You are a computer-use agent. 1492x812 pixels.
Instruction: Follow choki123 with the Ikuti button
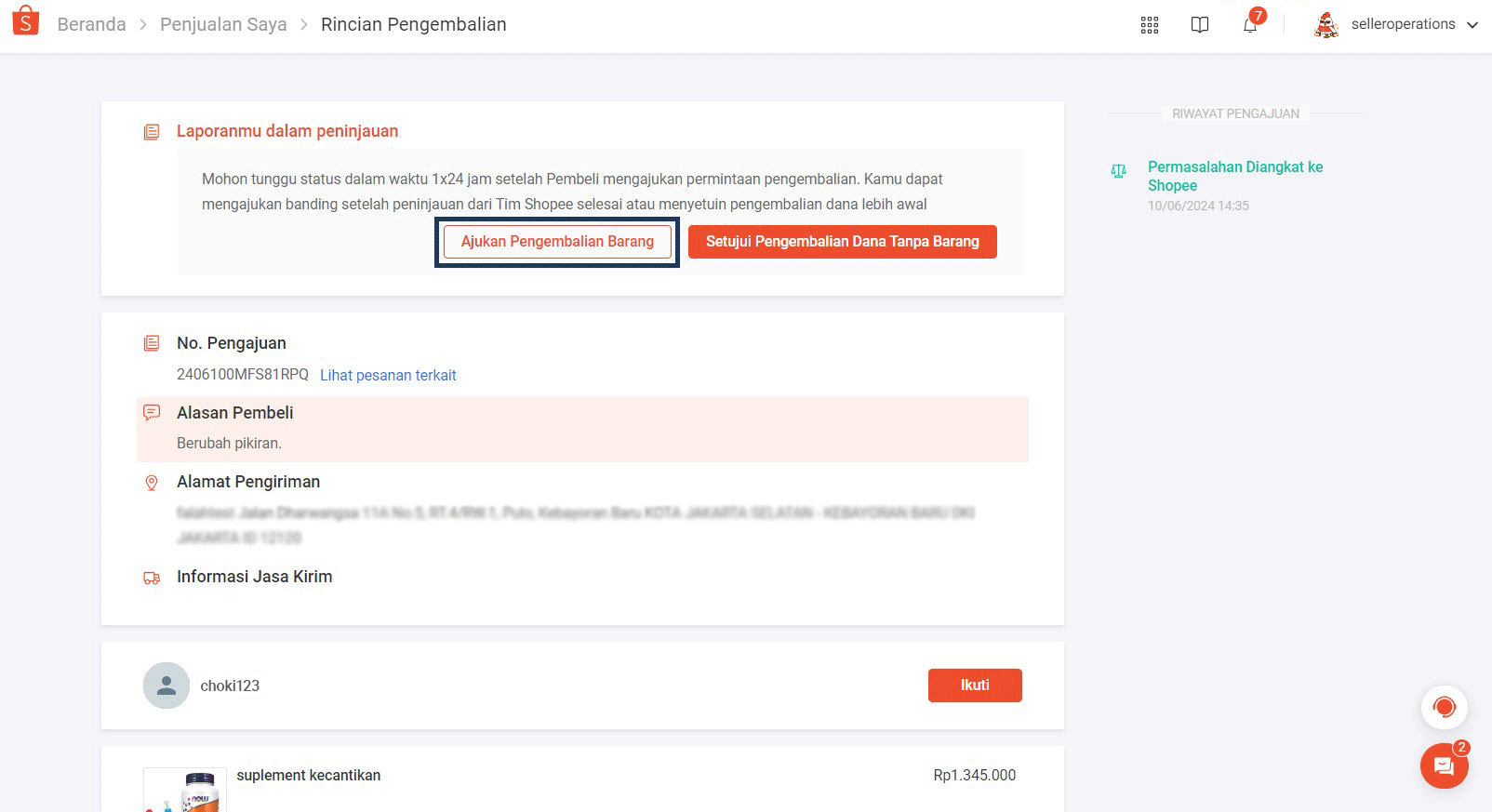(975, 685)
